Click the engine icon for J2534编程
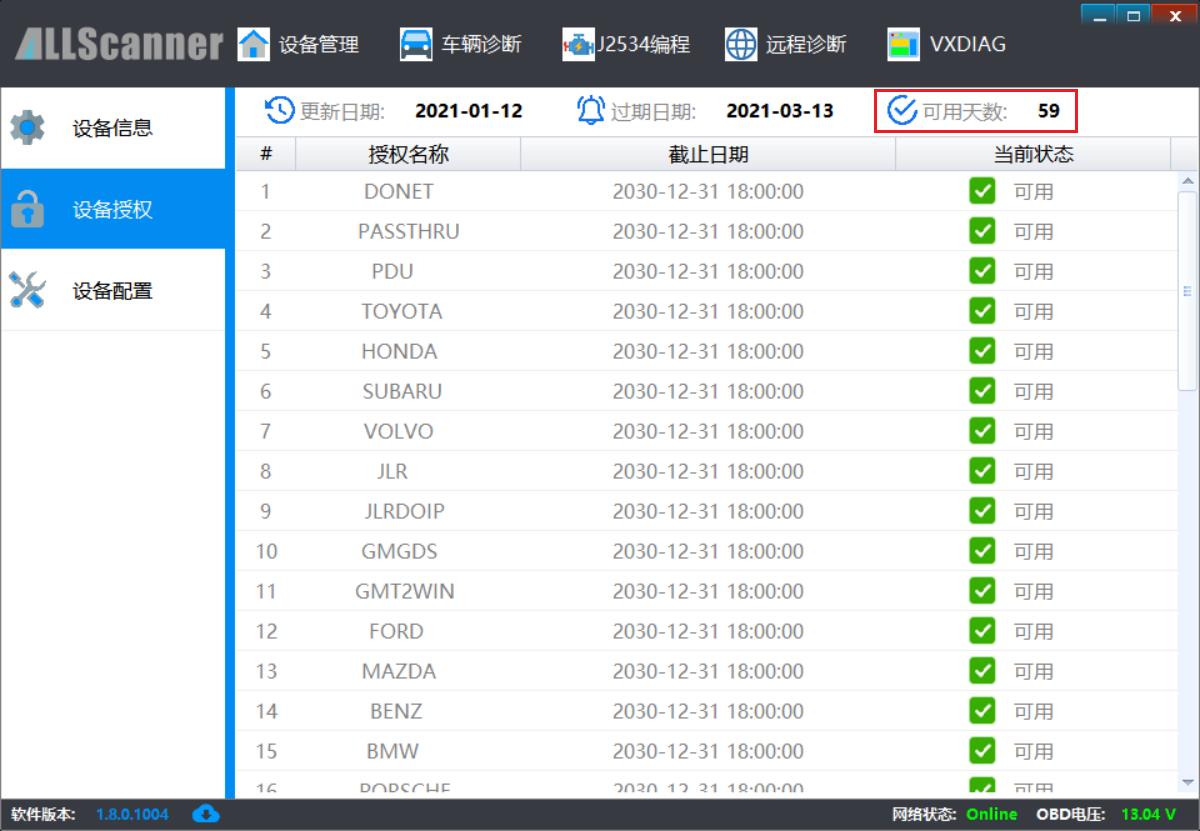This screenshot has height=831, width=1200. click(578, 45)
